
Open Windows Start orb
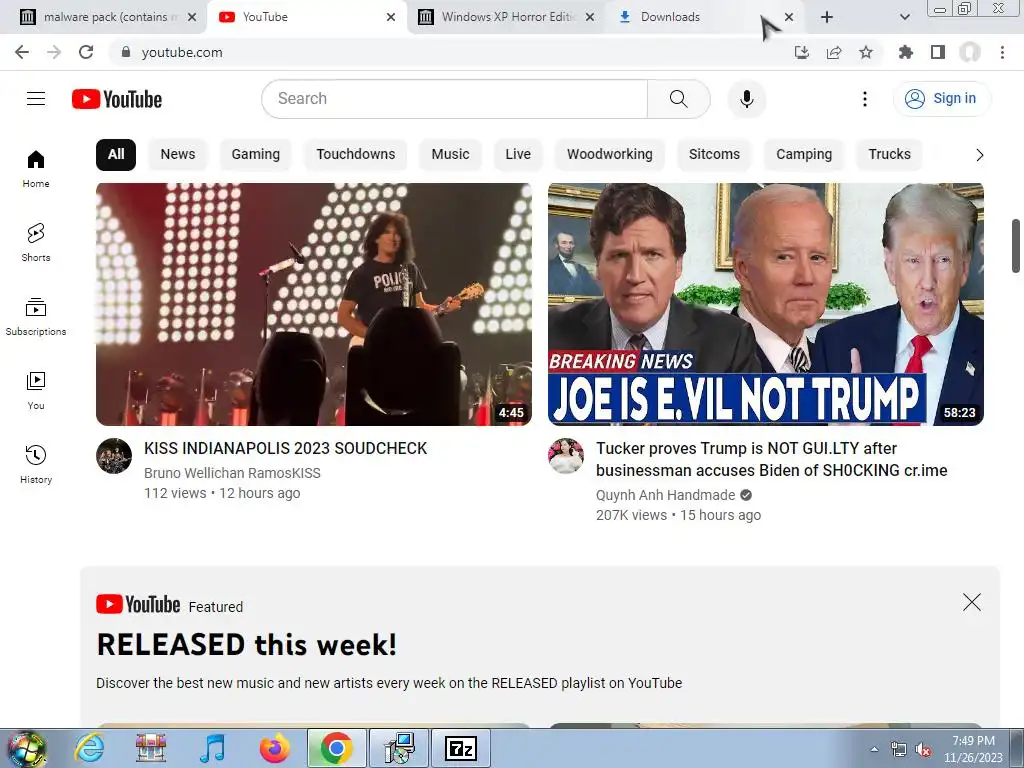[27, 749]
